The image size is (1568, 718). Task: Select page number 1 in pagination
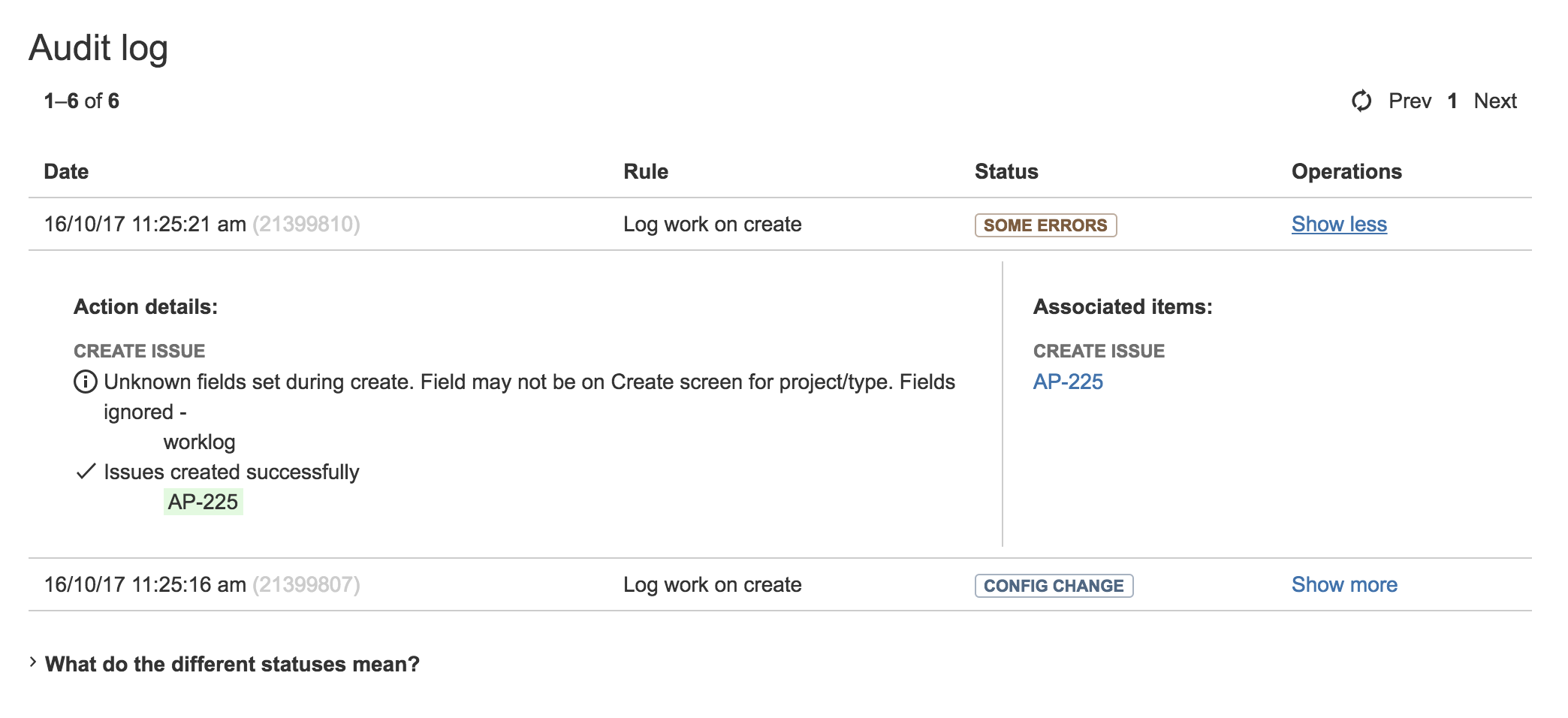(1452, 101)
